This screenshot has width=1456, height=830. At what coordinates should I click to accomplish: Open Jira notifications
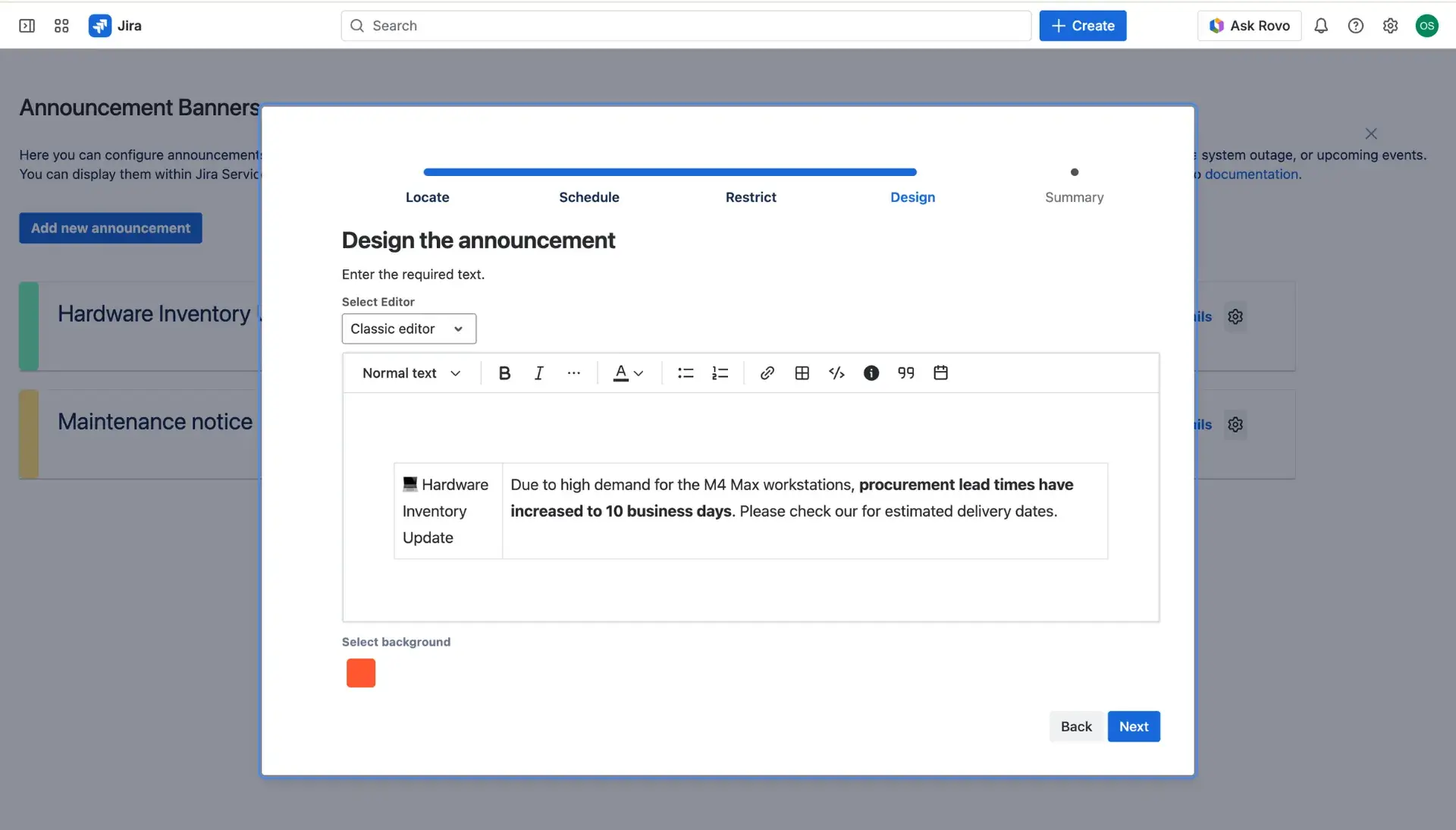coord(1320,25)
